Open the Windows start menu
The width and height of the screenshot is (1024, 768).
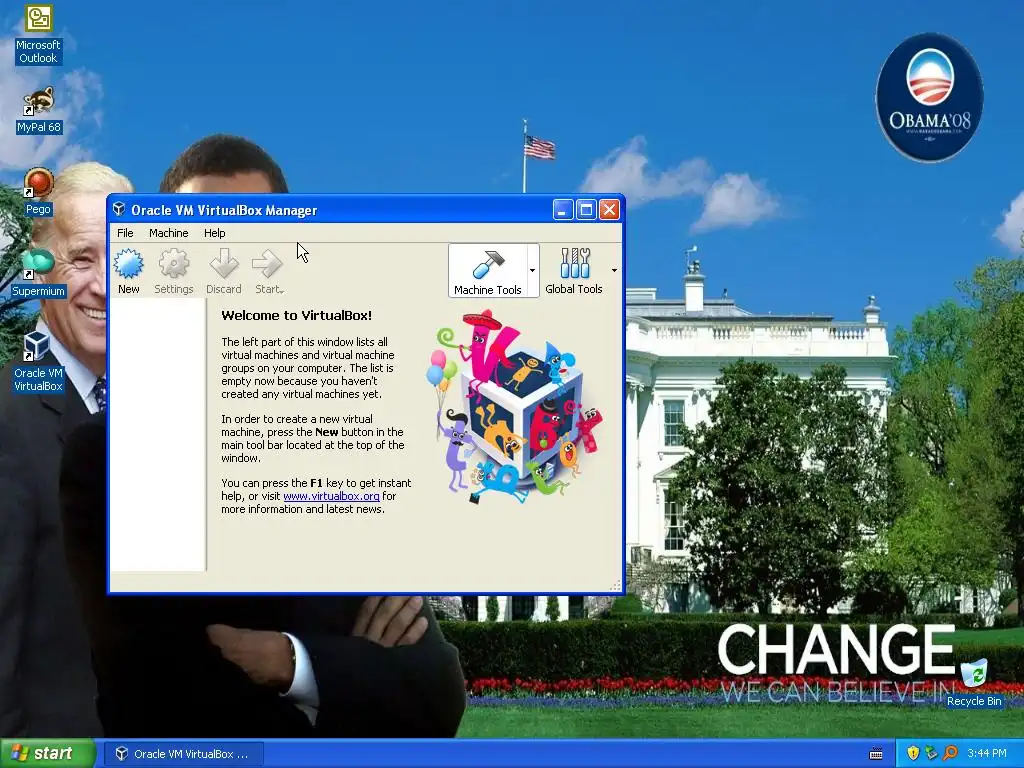[48, 753]
